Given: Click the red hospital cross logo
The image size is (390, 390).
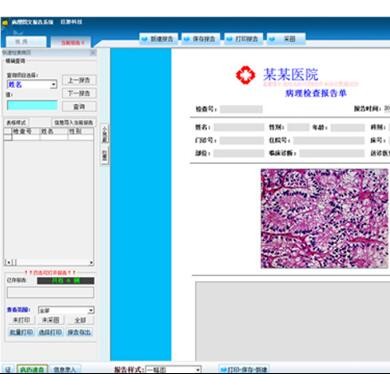Looking at the screenshot, I should tap(245, 75).
